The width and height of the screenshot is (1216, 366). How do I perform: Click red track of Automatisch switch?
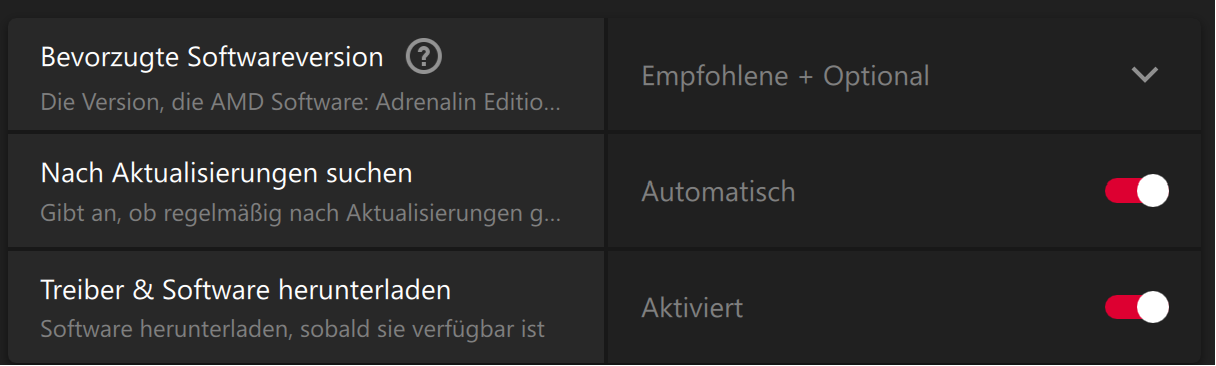coord(1120,191)
